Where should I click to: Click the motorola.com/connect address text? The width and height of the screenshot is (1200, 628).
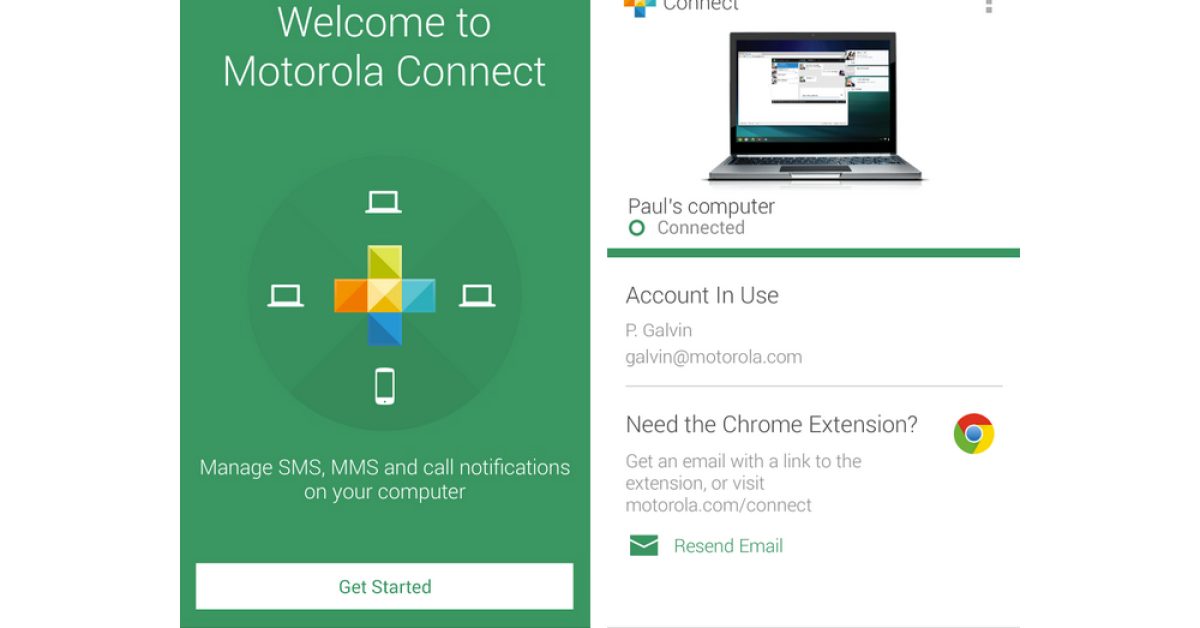pos(718,505)
